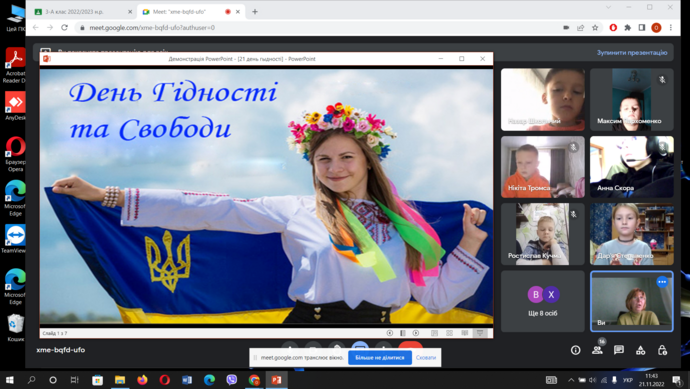Bookmark this page with the star icon
Screen dimensions: 690x389
pos(595,27)
